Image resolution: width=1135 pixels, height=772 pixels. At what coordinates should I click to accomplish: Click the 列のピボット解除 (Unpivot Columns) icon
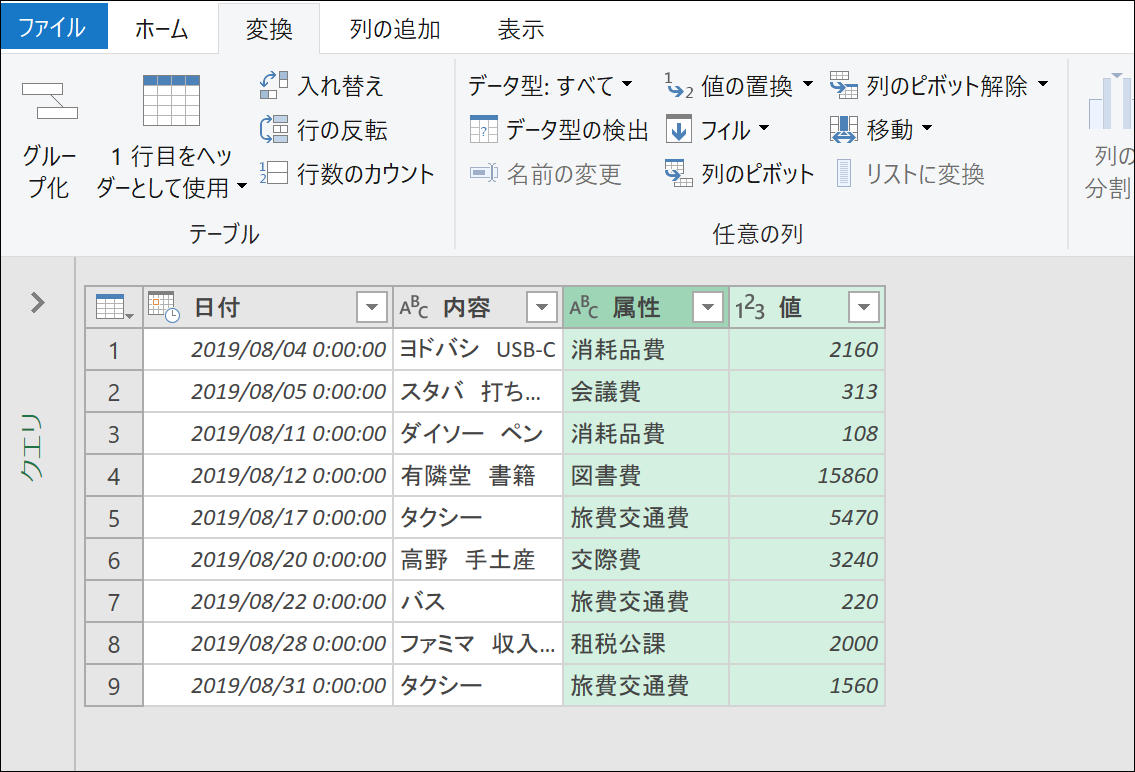(844, 85)
